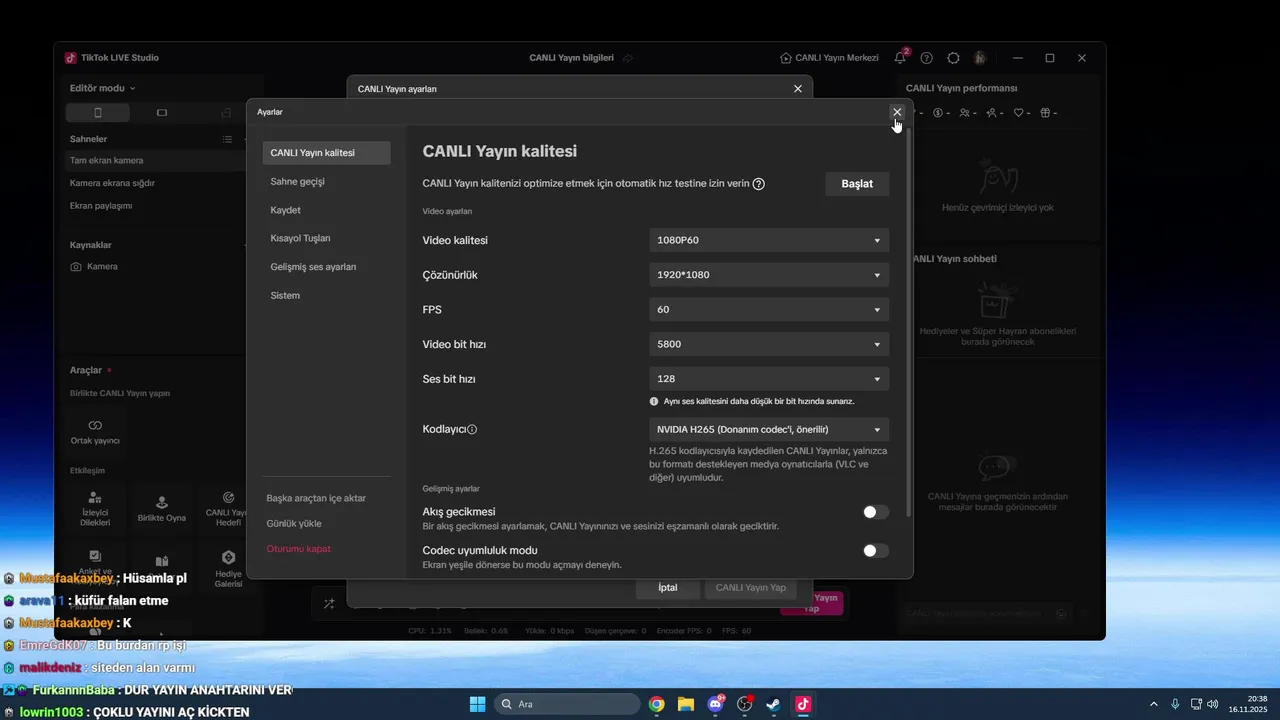Click taskbar clock showing 20:38

(1248, 704)
